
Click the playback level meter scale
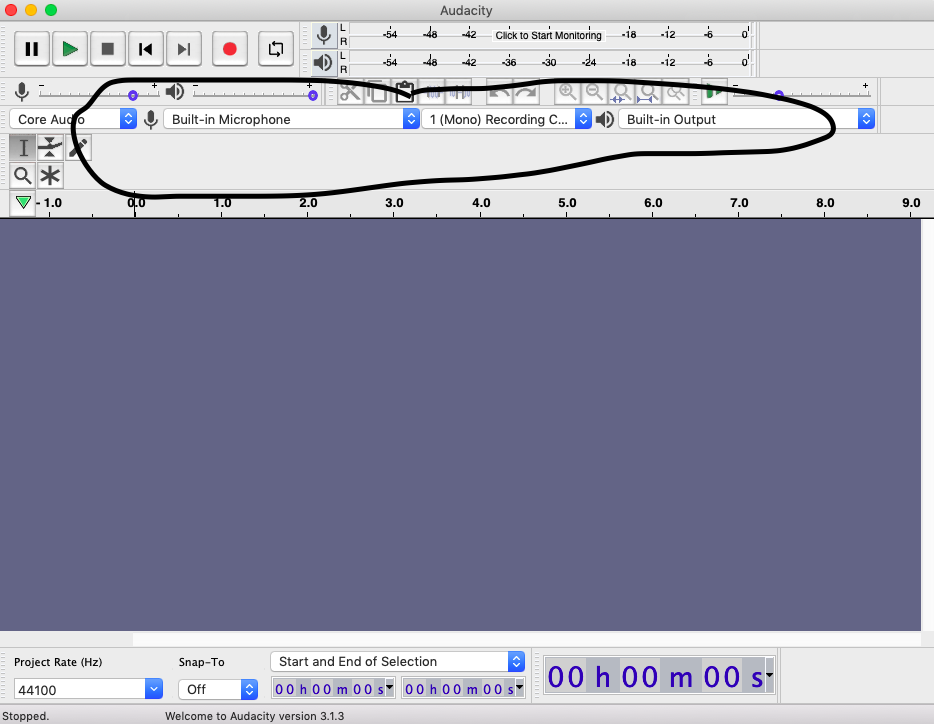(549, 62)
